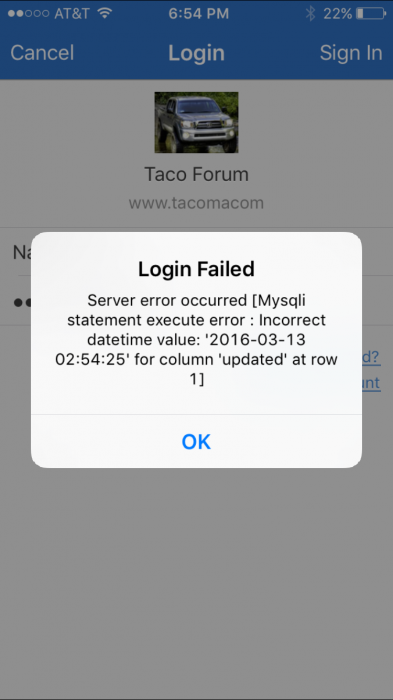Image resolution: width=393 pixels, height=700 pixels.
Task: Tap Sign In at top right
Action: [x=351, y=53]
